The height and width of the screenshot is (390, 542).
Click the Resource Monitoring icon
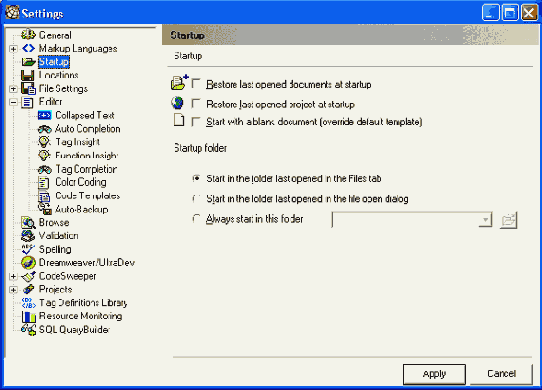click(28, 316)
